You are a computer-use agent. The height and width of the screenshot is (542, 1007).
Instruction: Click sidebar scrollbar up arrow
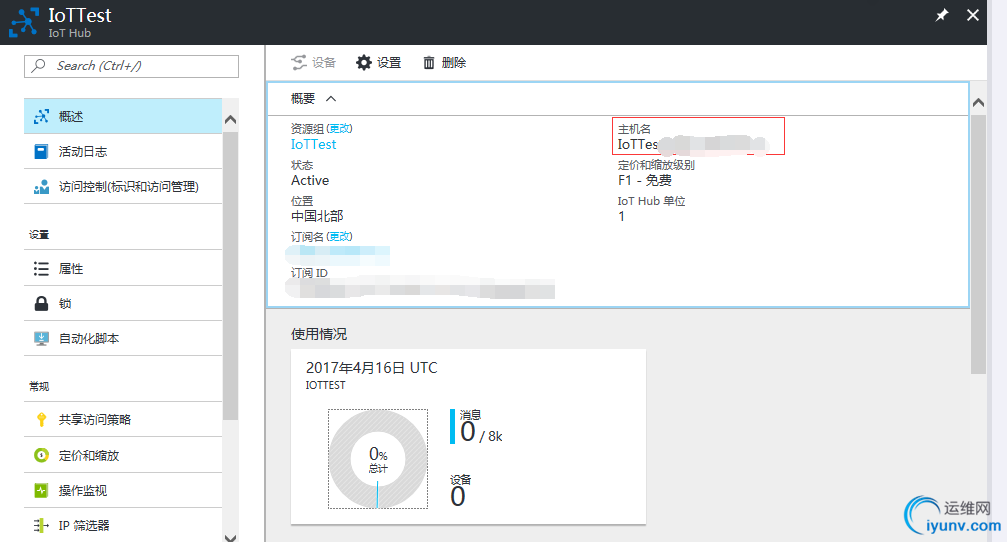coord(231,119)
